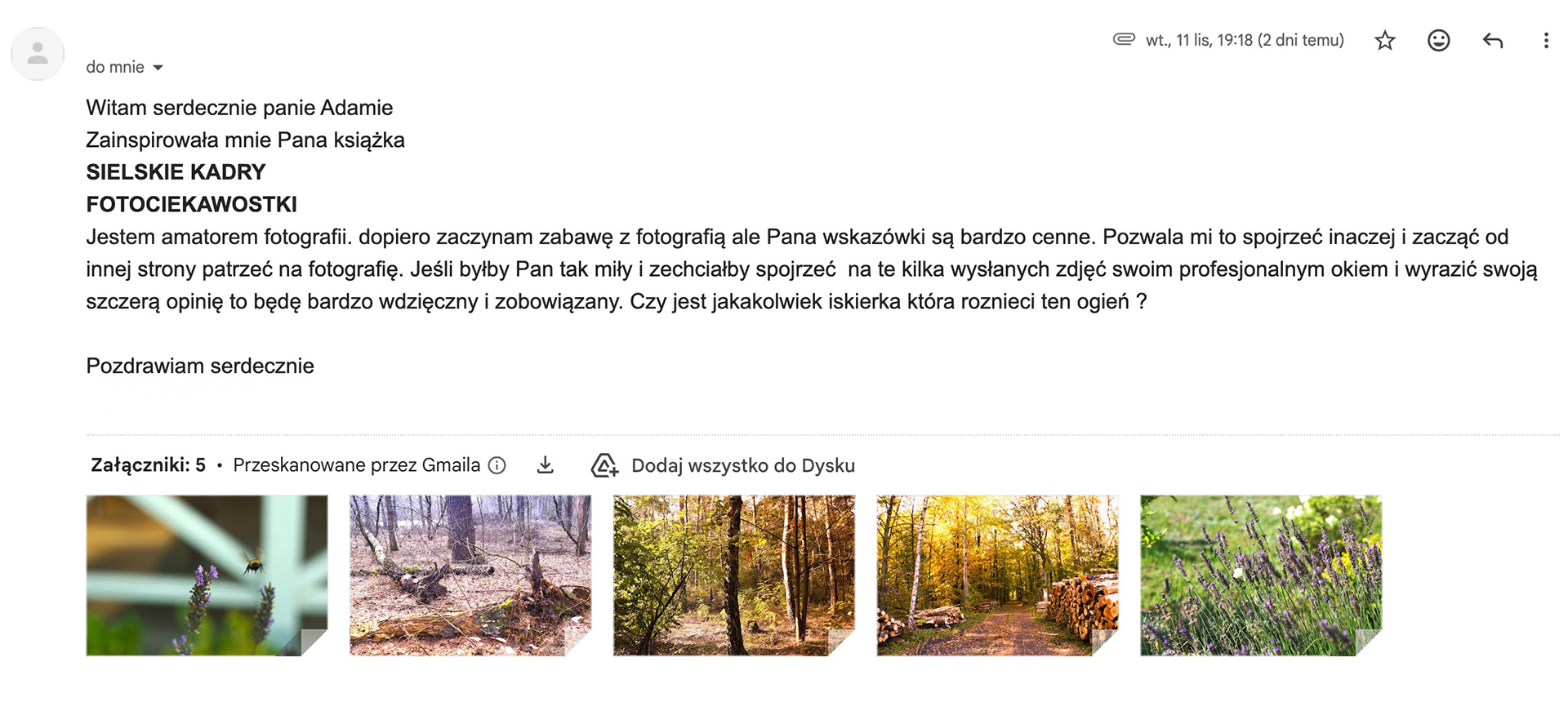Open the fallen log forest photo attachment
Screen dimensions: 1568x702
(x=470, y=575)
